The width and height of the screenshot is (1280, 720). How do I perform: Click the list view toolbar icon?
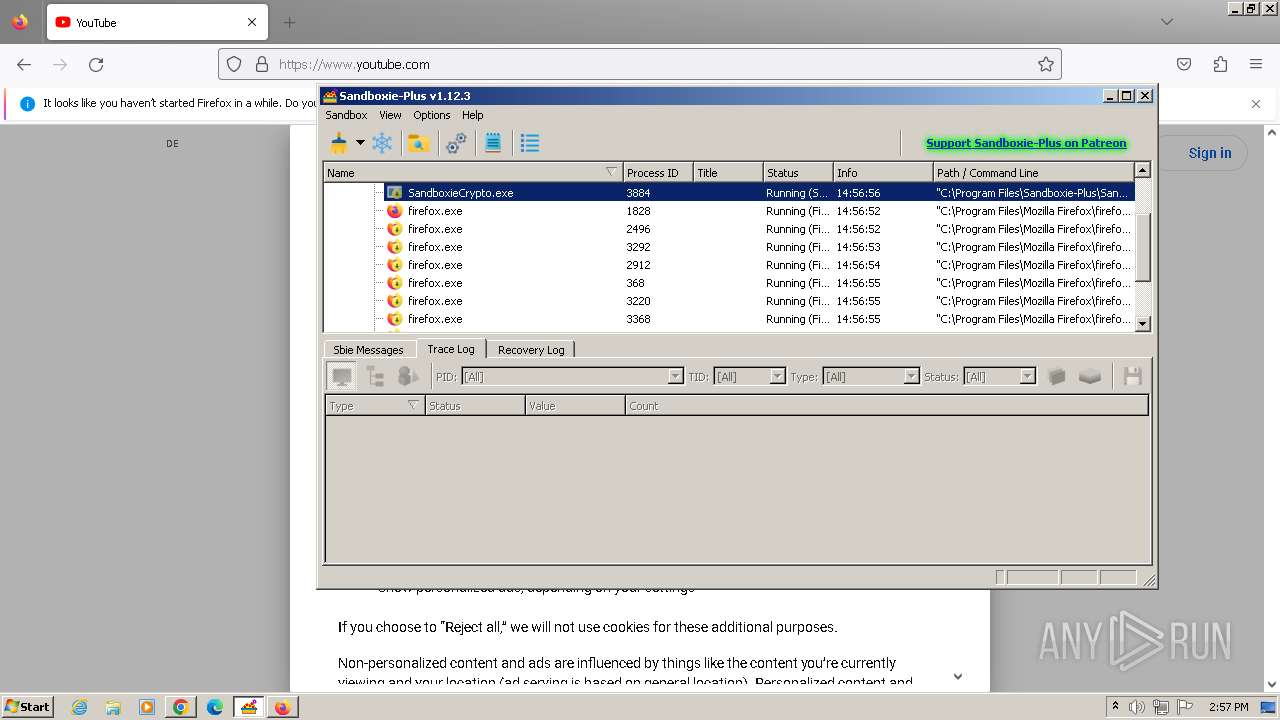530,143
